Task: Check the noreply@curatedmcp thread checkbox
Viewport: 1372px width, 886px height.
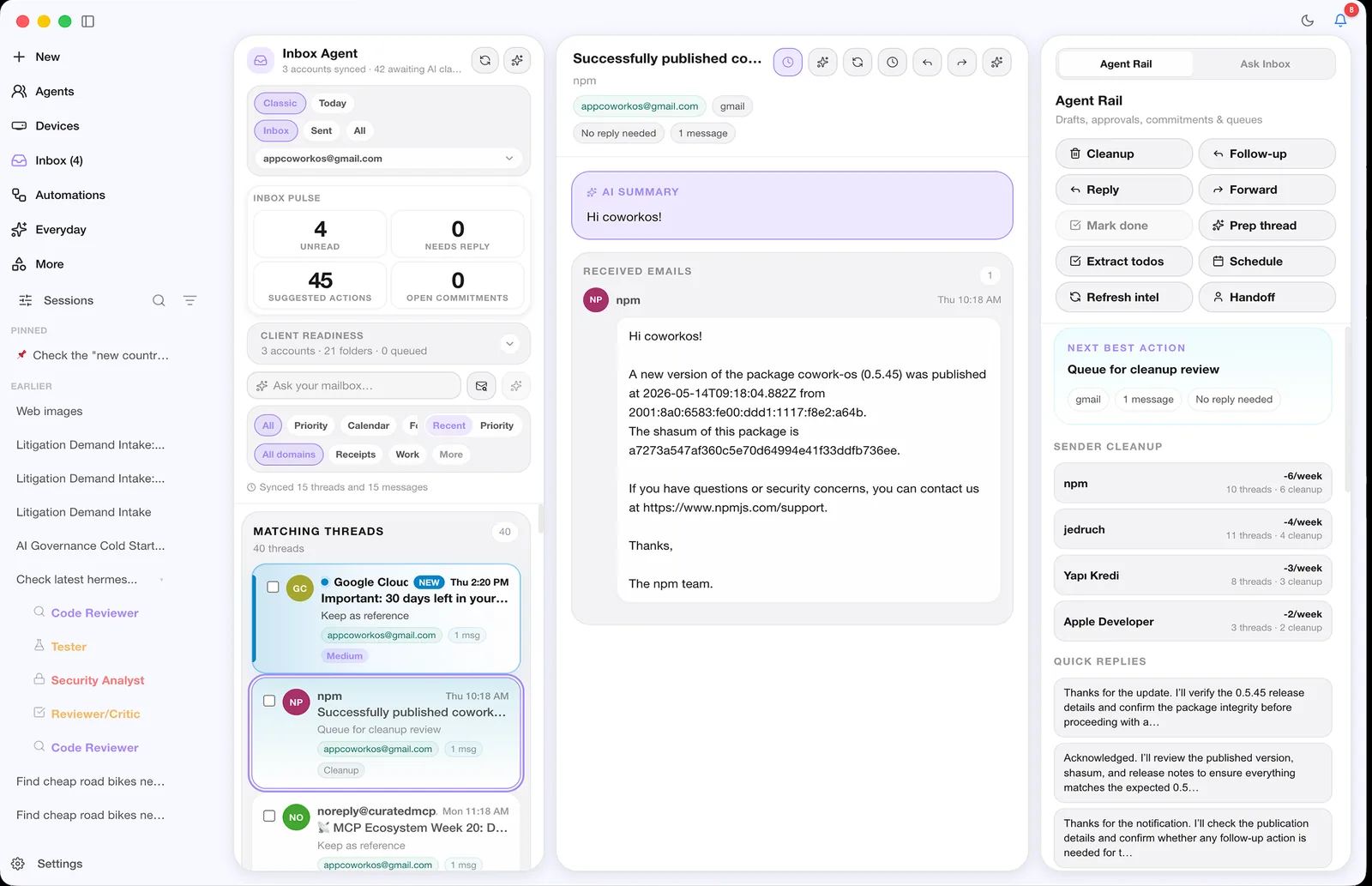Action: point(269,816)
